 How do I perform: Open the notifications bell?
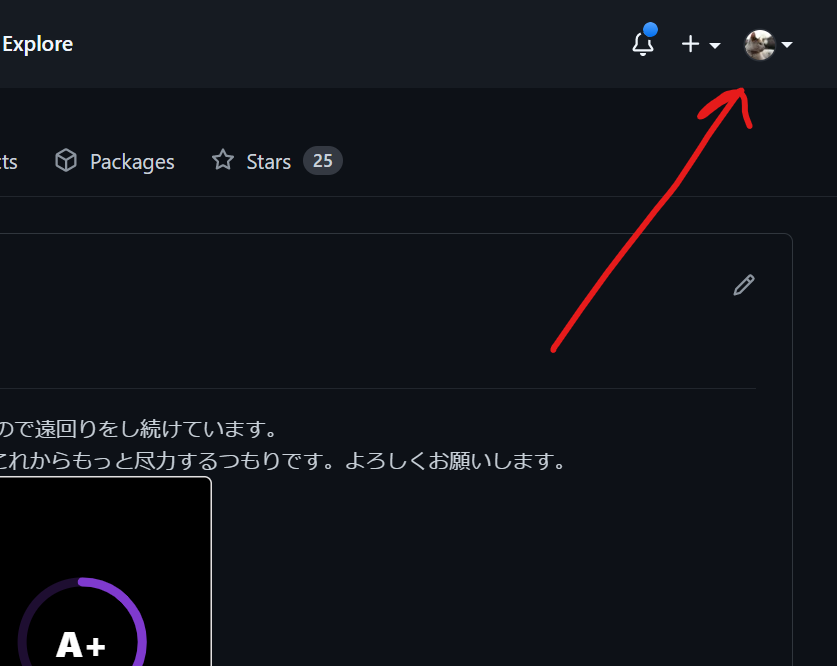[x=642, y=43]
